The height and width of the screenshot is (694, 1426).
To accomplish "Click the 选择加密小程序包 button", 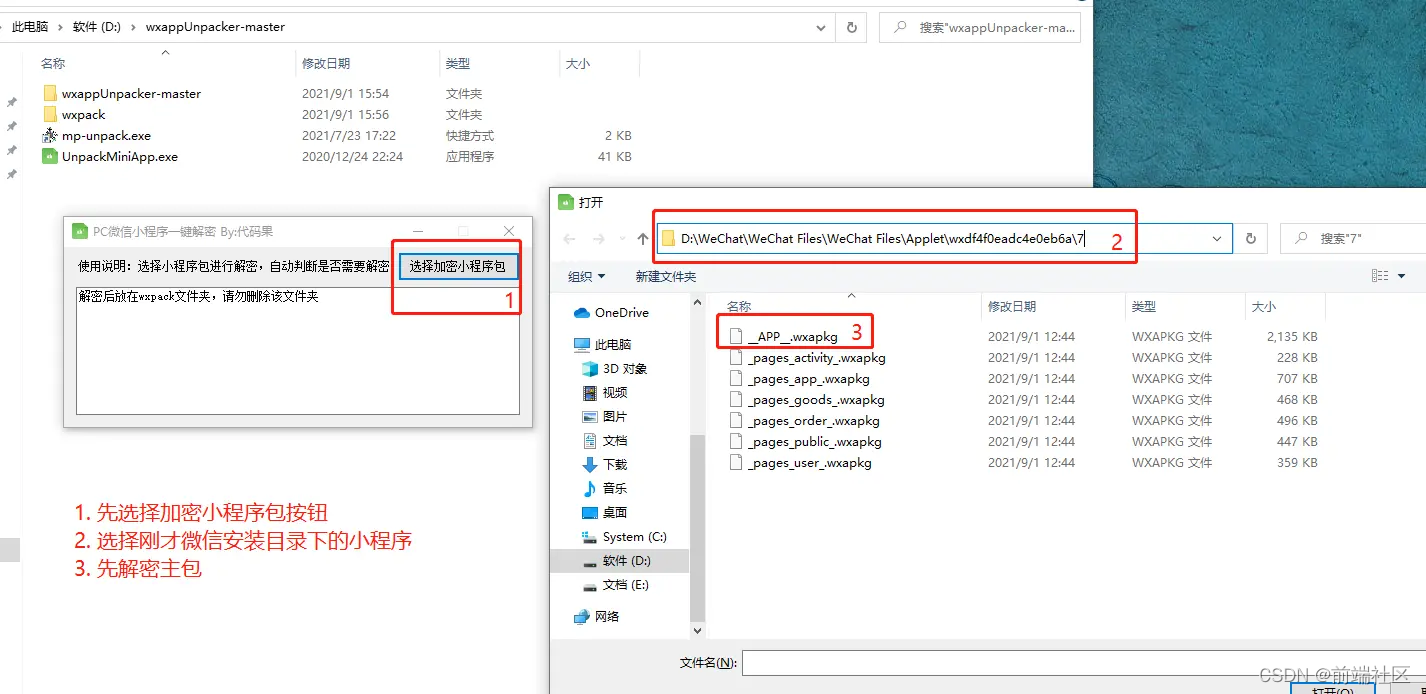I will click(458, 266).
